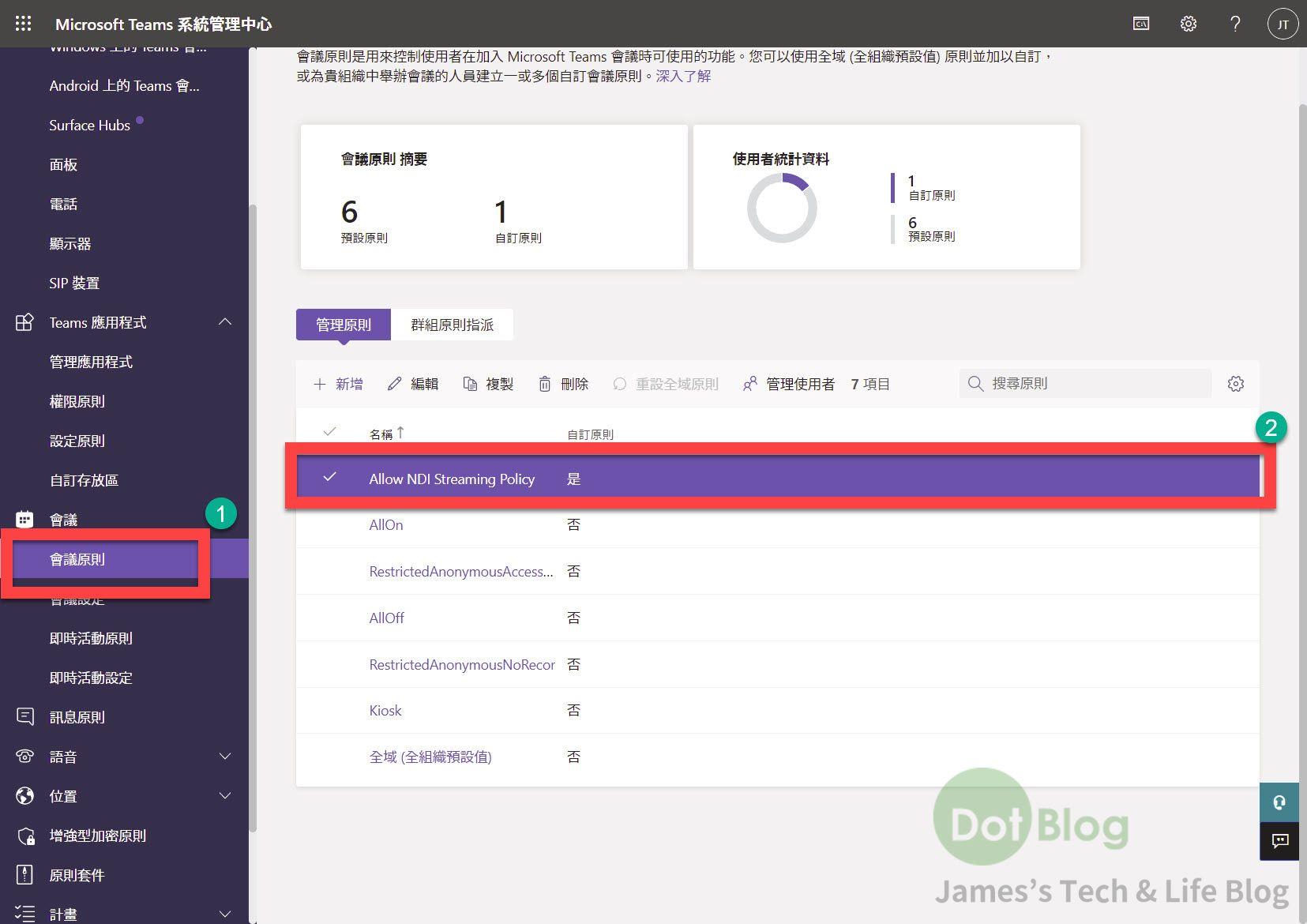The width and height of the screenshot is (1307, 924).
Task: Uncheck the Allow NDI Streaming Policy row
Action: pyautogui.click(x=330, y=477)
